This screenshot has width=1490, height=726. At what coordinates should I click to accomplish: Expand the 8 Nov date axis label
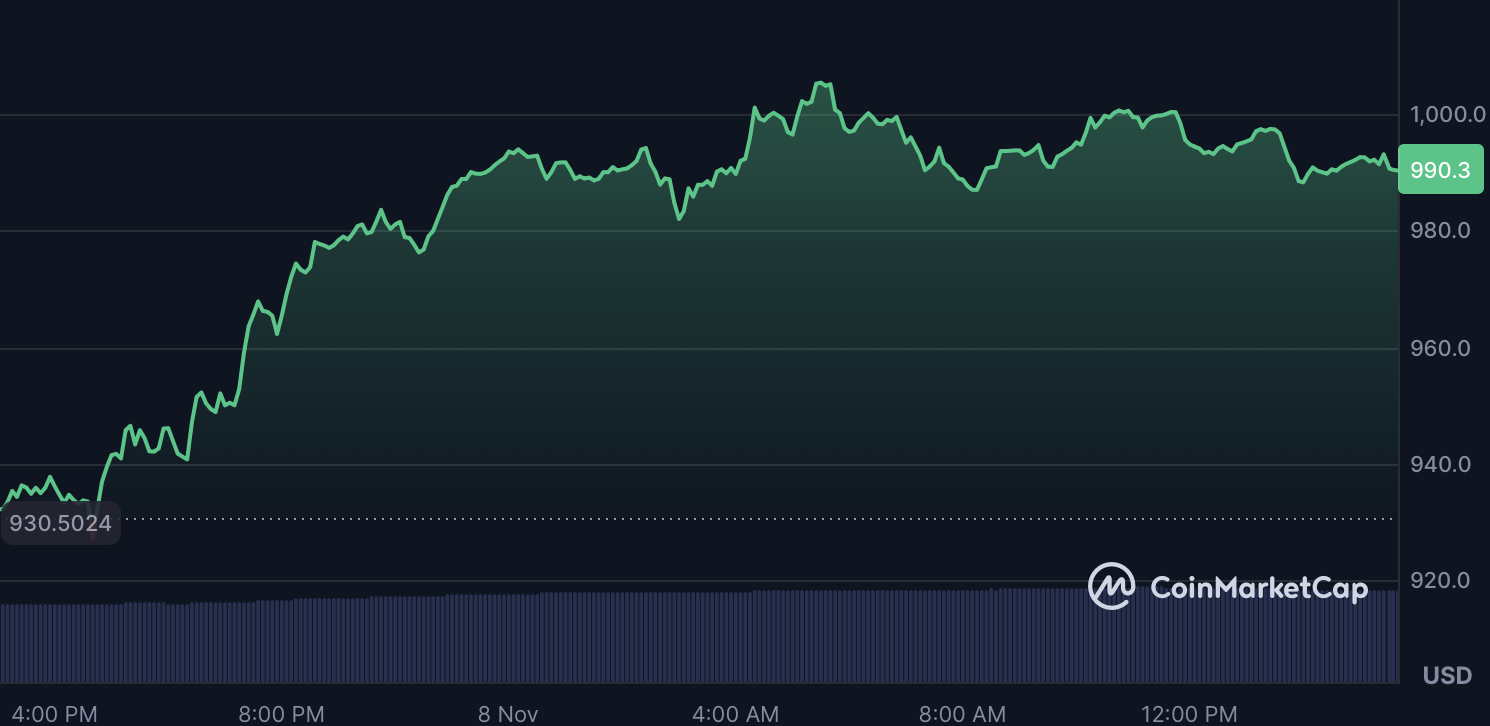coord(507,714)
